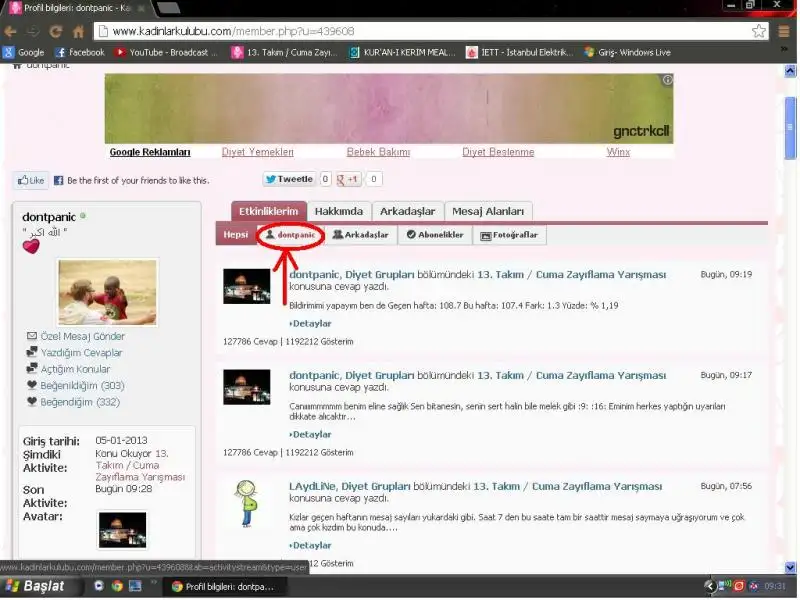This screenshot has width=800, height=600.
Task: Switch to the Mesaj Alanları tab
Action: tap(488, 212)
